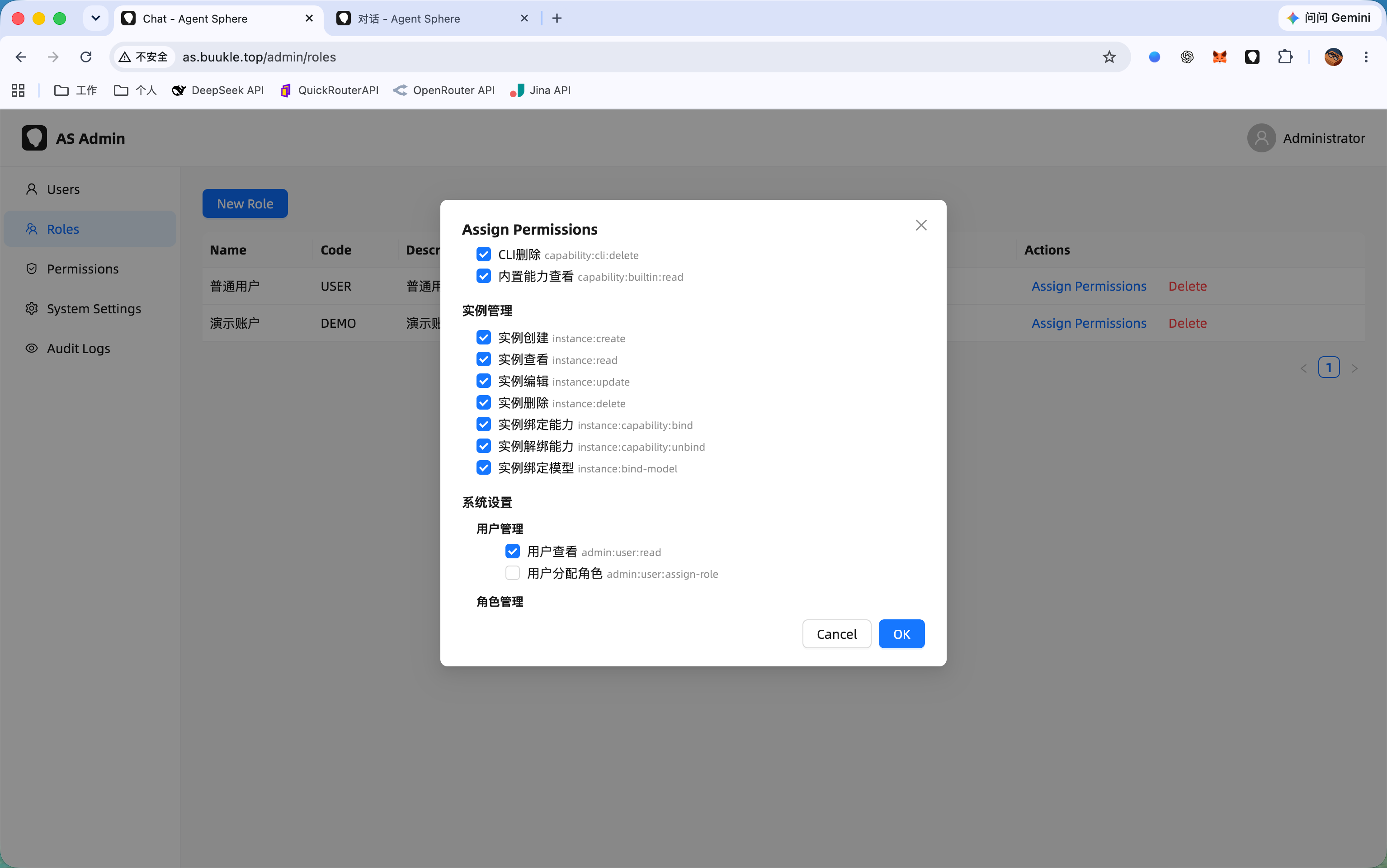The height and width of the screenshot is (868, 1387).
Task: Open the Chrome three-dot menu
Action: (x=1366, y=57)
